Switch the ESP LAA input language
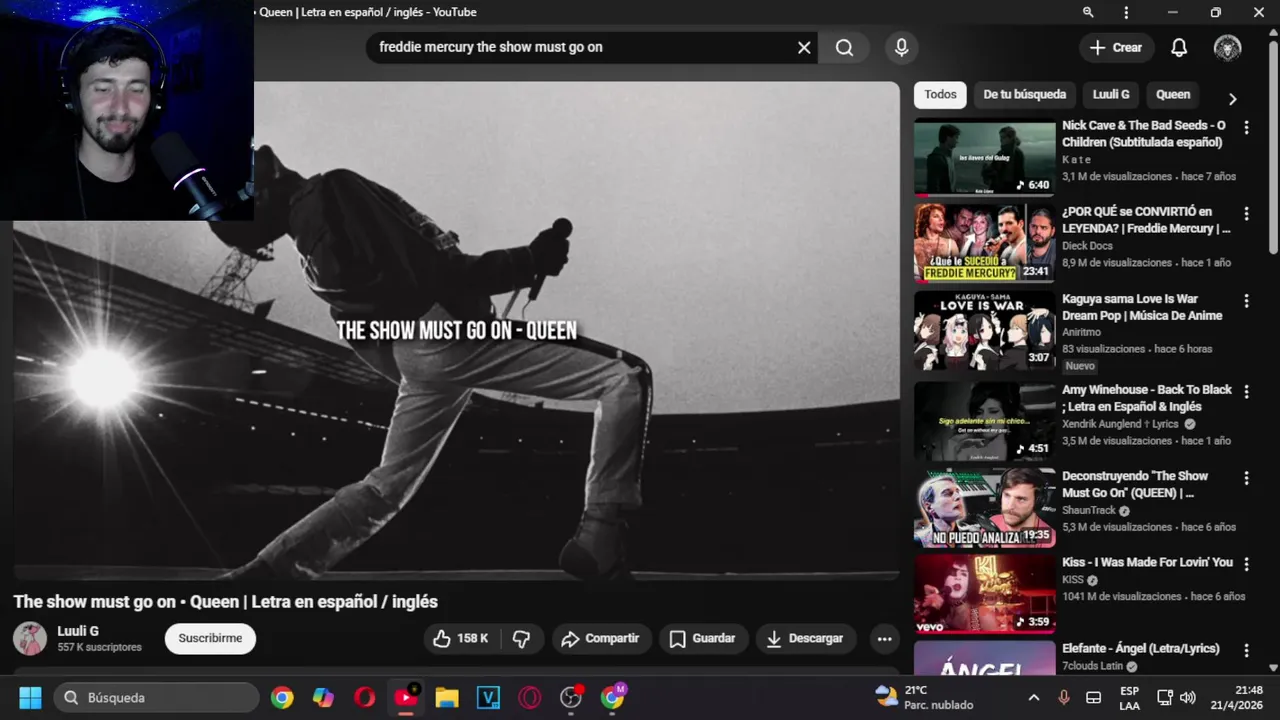 click(1129, 697)
